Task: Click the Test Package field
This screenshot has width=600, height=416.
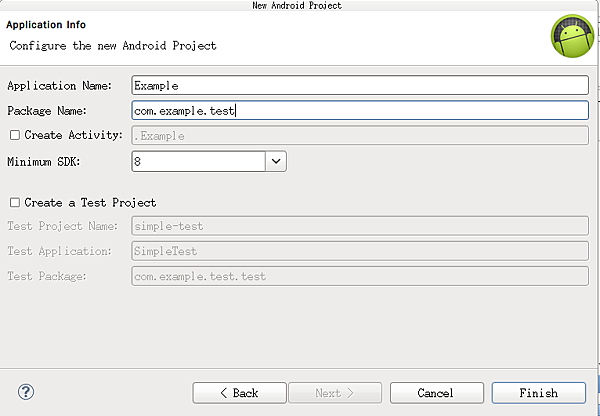Action: 360,276
